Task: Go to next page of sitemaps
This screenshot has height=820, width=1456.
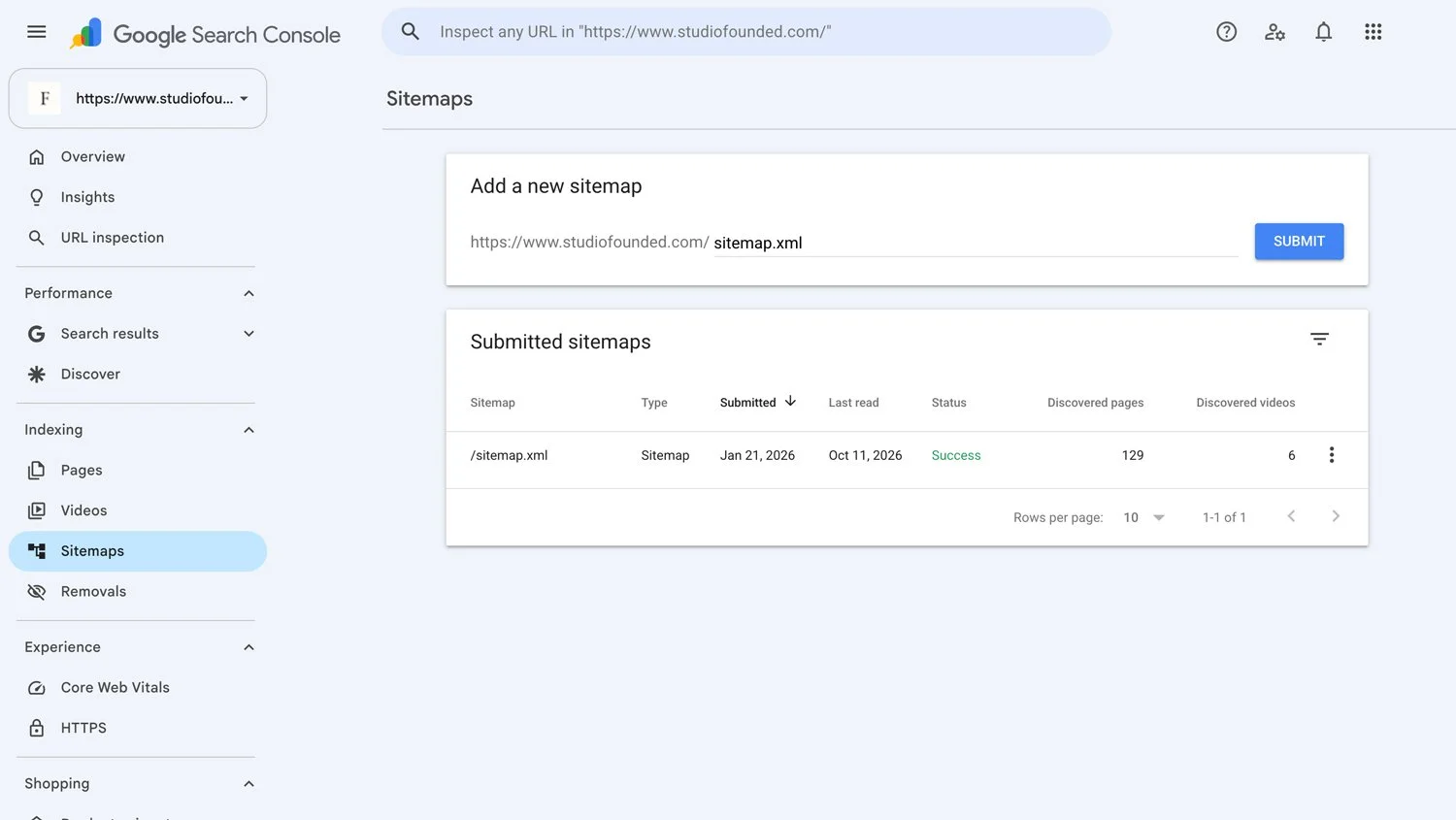Action: click(1336, 516)
